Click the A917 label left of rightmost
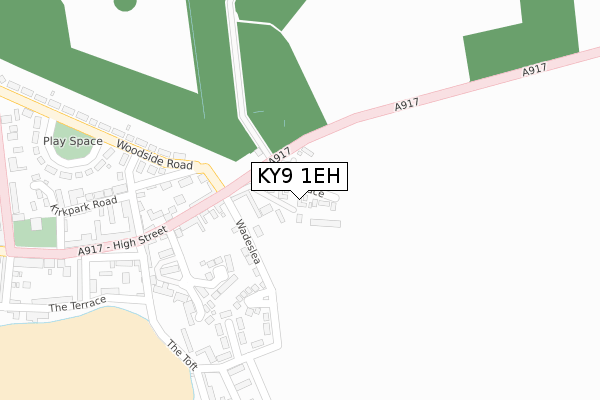The height and width of the screenshot is (400, 600). 407,104
